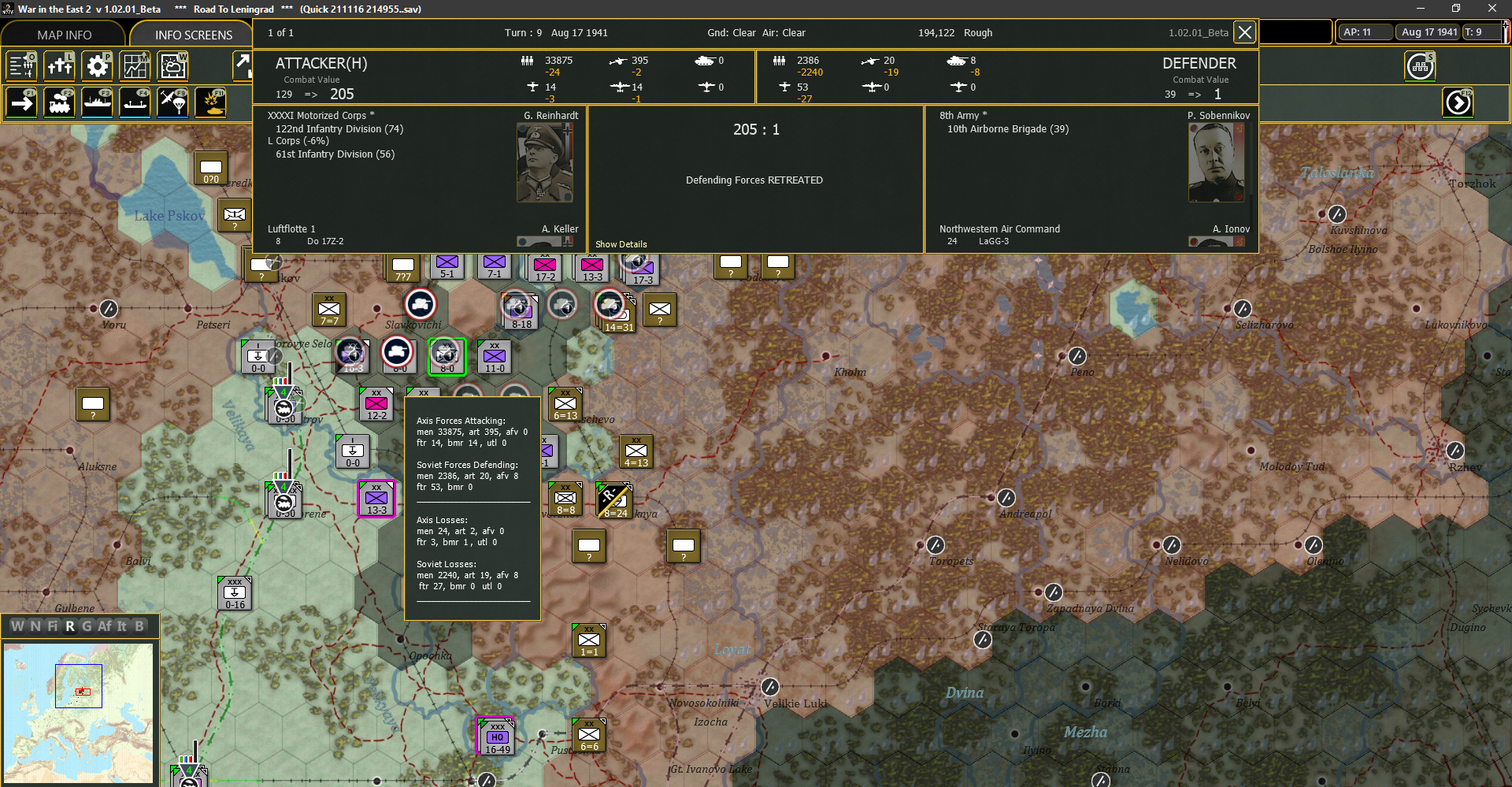
Task: Select rail transport mode (F2) icon
Action: [x=59, y=103]
